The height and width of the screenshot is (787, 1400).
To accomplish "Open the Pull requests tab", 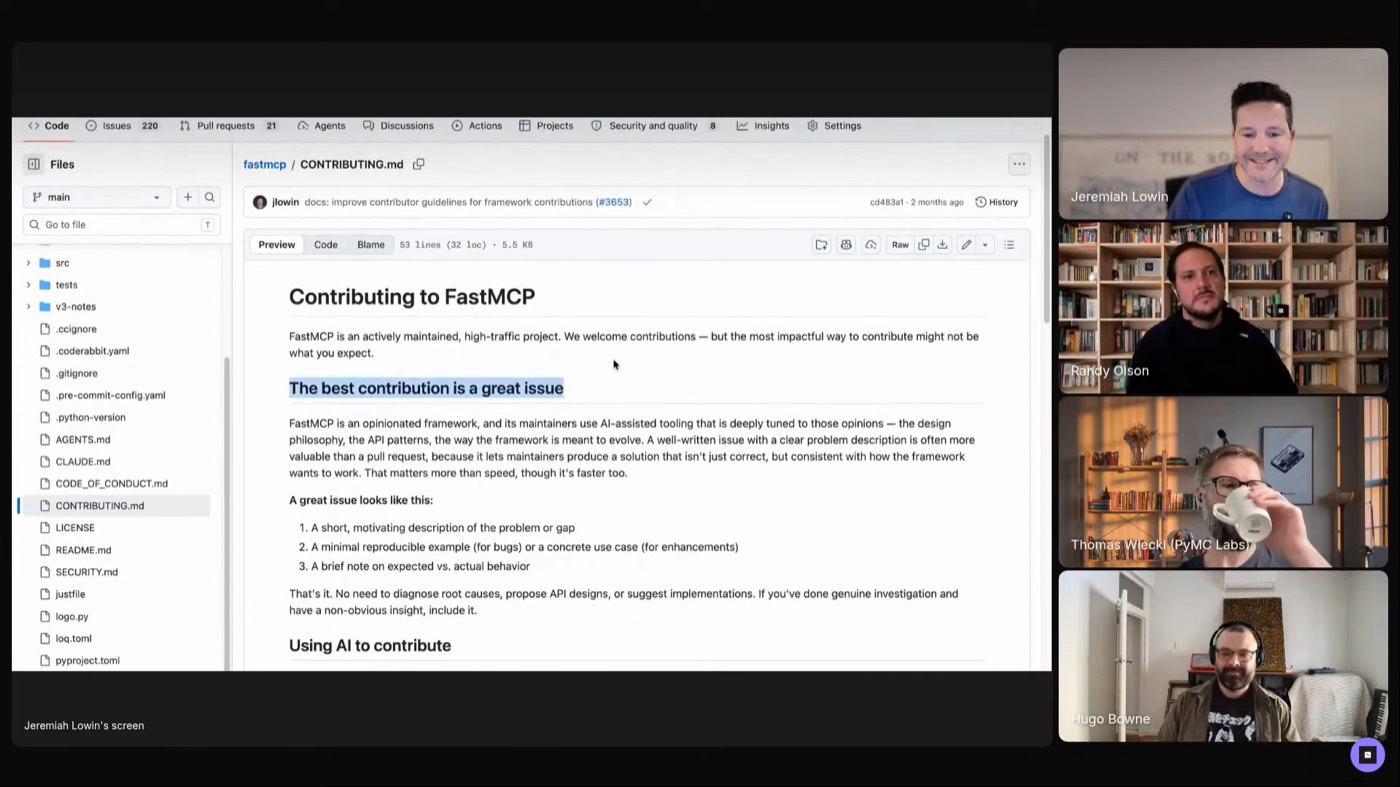I will point(229,126).
